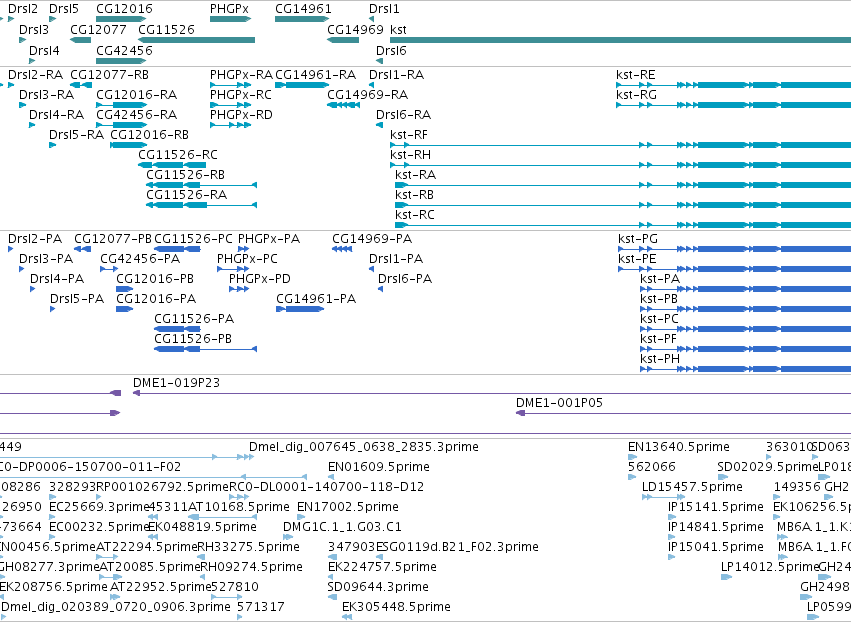Select EST label IP15141.5prime
The image size is (851, 622).
(x=716, y=507)
